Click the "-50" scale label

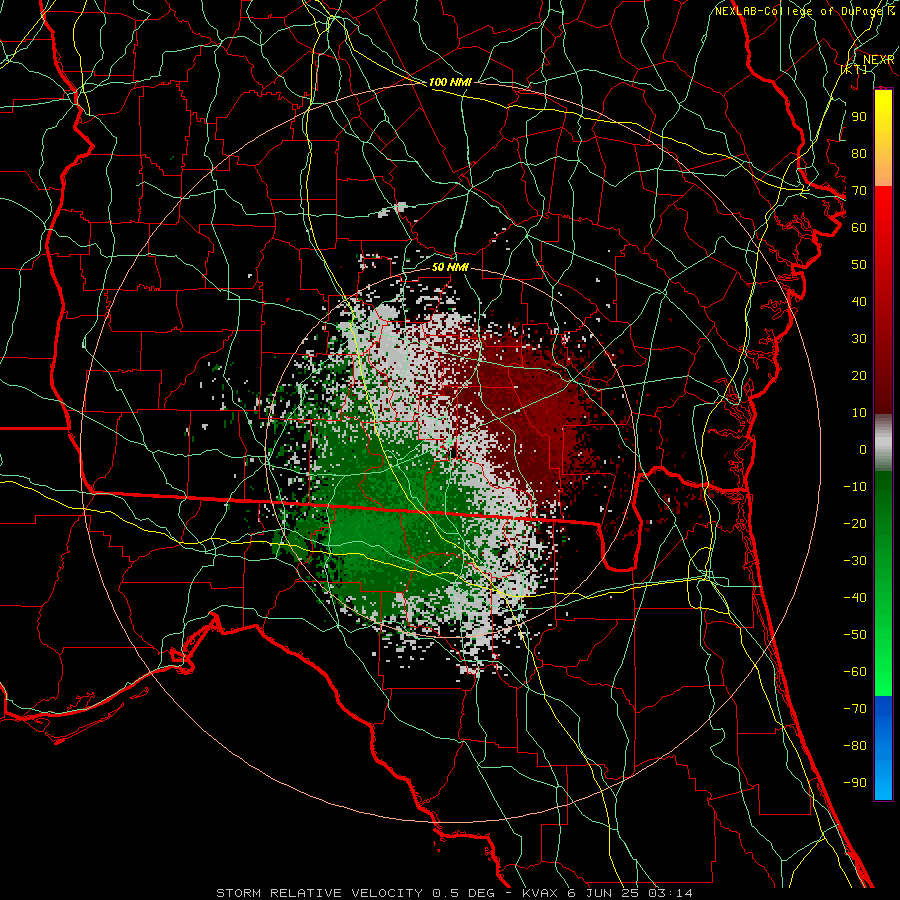coord(855,634)
